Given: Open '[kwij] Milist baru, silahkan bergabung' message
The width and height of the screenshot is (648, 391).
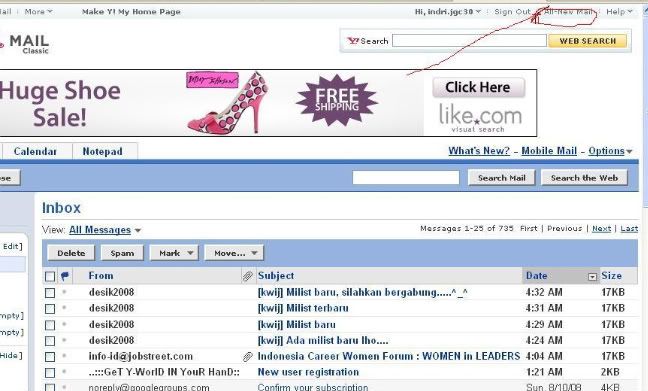Looking at the screenshot, I should point(362,293).
